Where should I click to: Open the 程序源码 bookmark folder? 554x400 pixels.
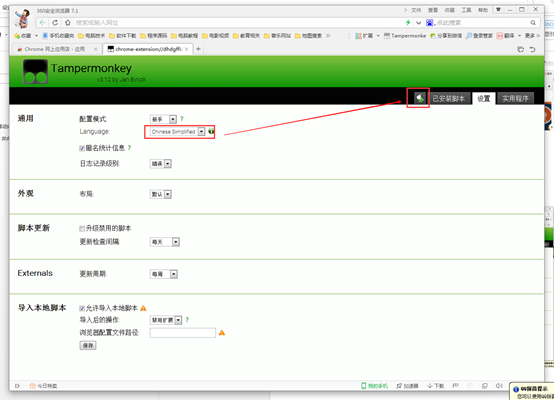(x=154, y=36)
